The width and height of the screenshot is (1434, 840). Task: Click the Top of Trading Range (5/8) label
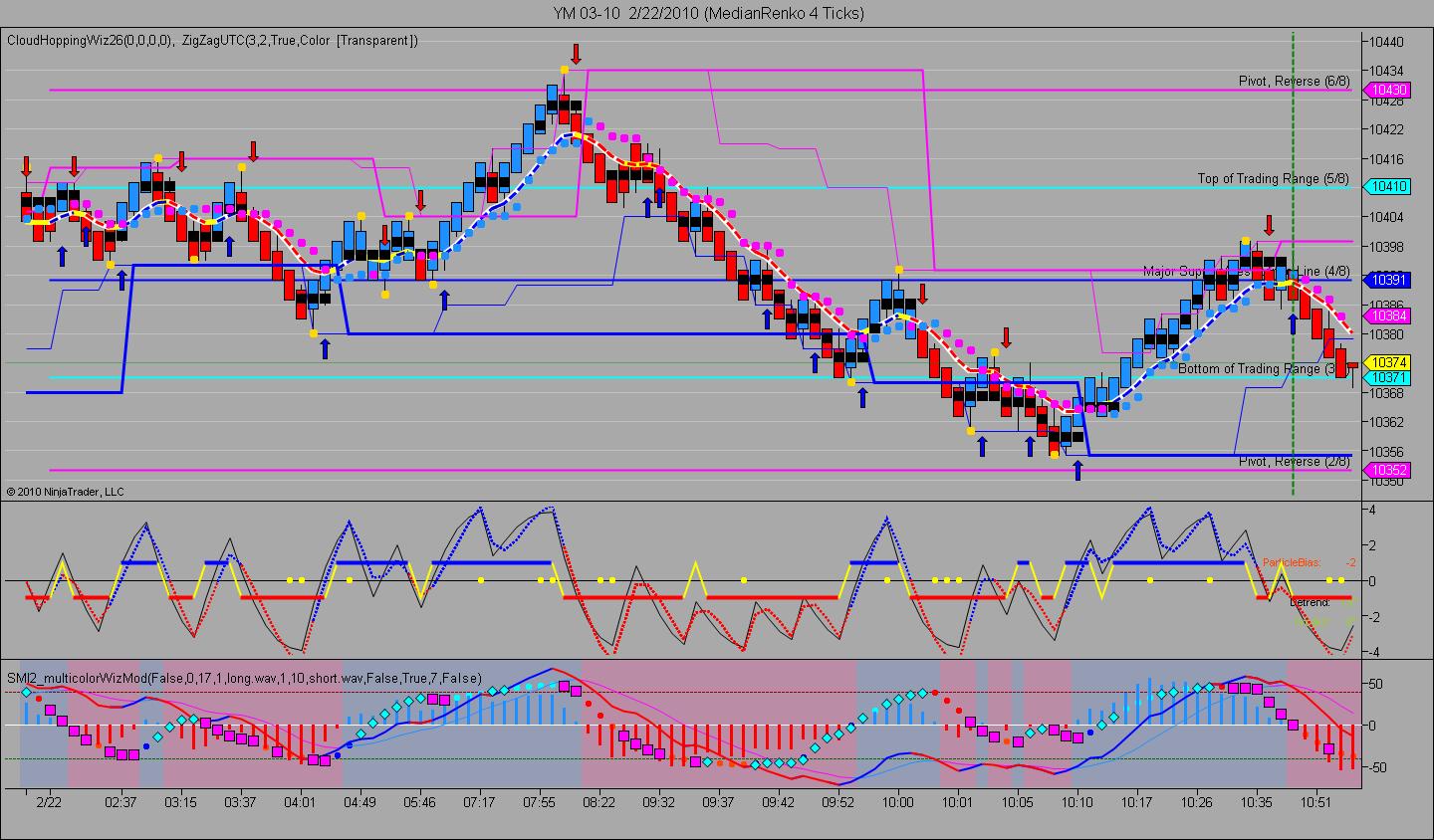pos(1274,178)
